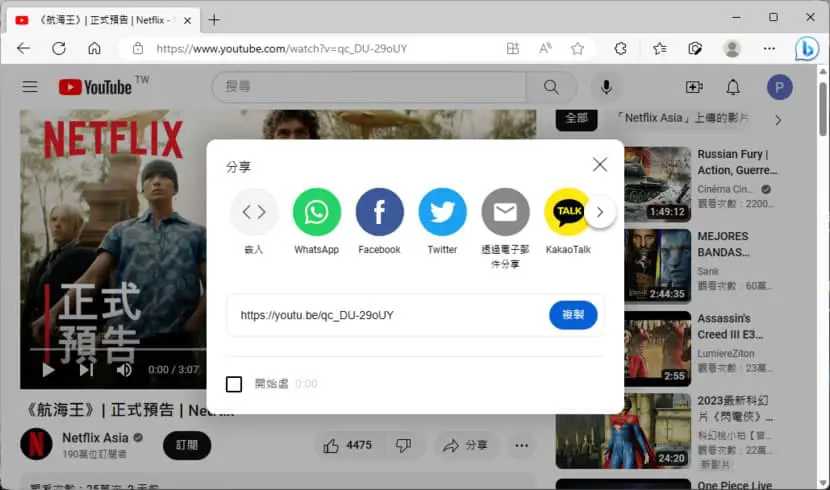Subscribe to the Netflix Asia channel

(x=187, y=446)
